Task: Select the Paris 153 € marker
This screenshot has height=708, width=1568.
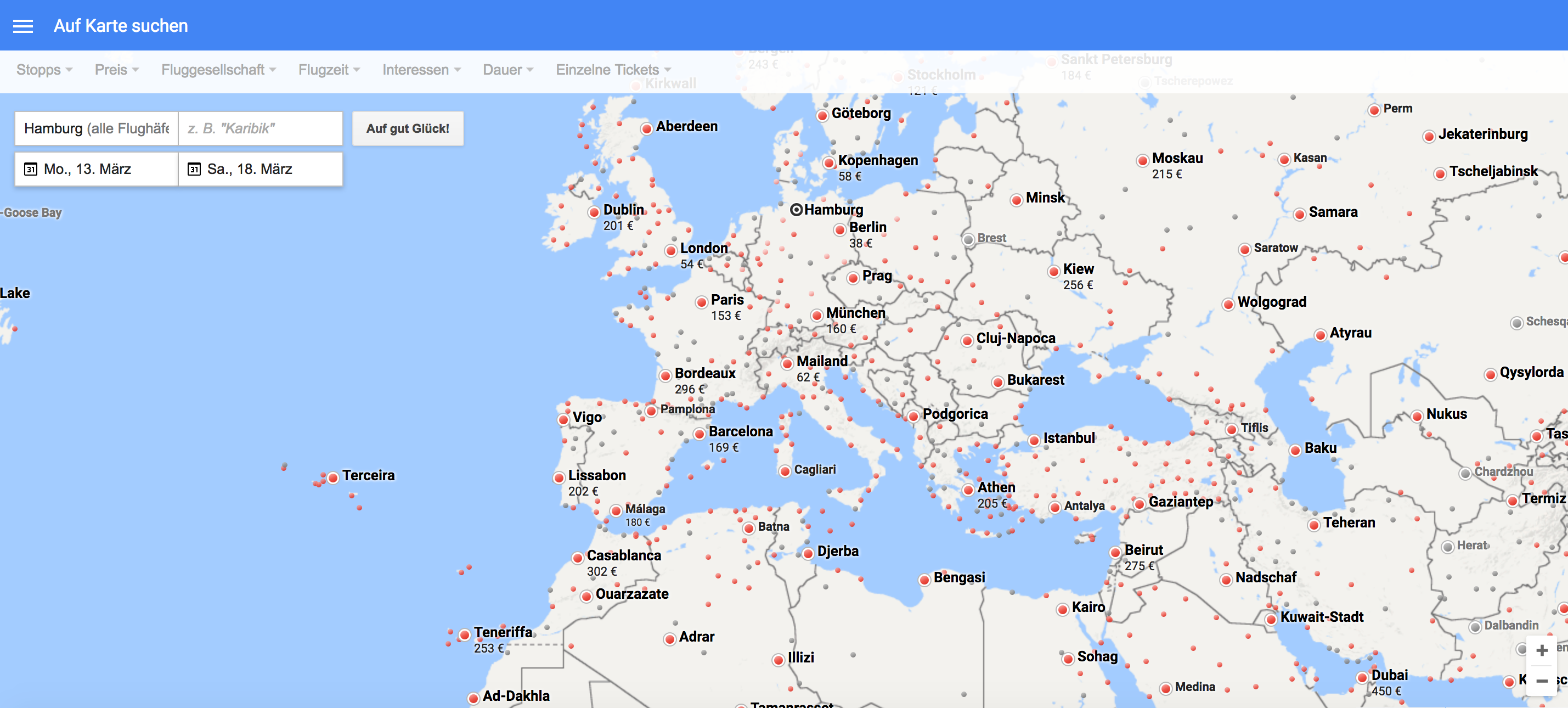Action: pos(702,302)
